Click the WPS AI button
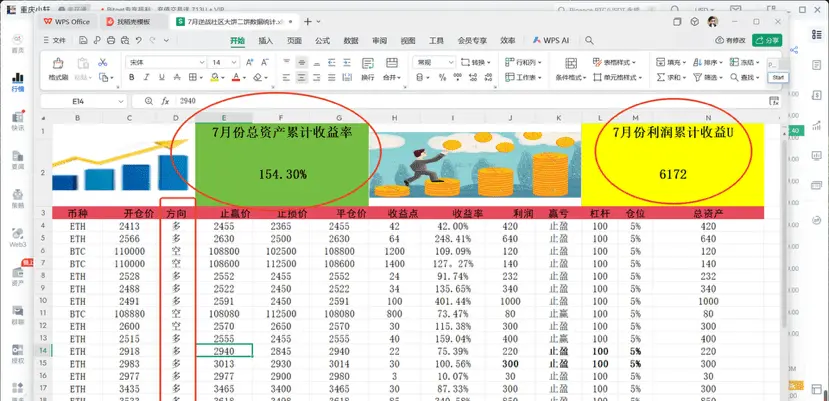The width and height of the screenshot is (829, 401). [550, 41]
